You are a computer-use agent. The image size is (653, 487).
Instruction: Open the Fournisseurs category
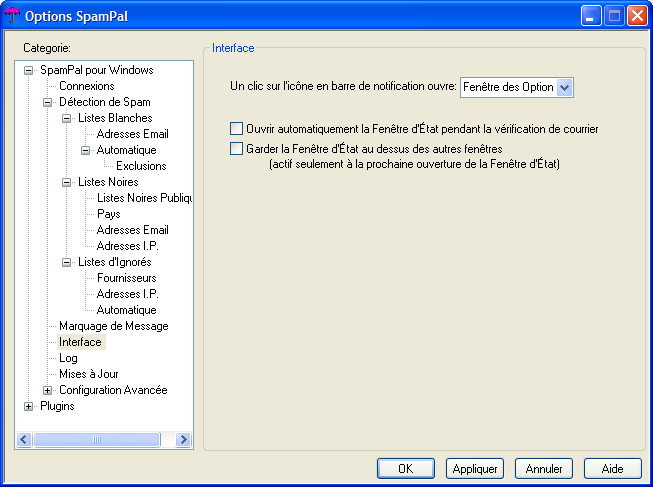coord(127,278)
